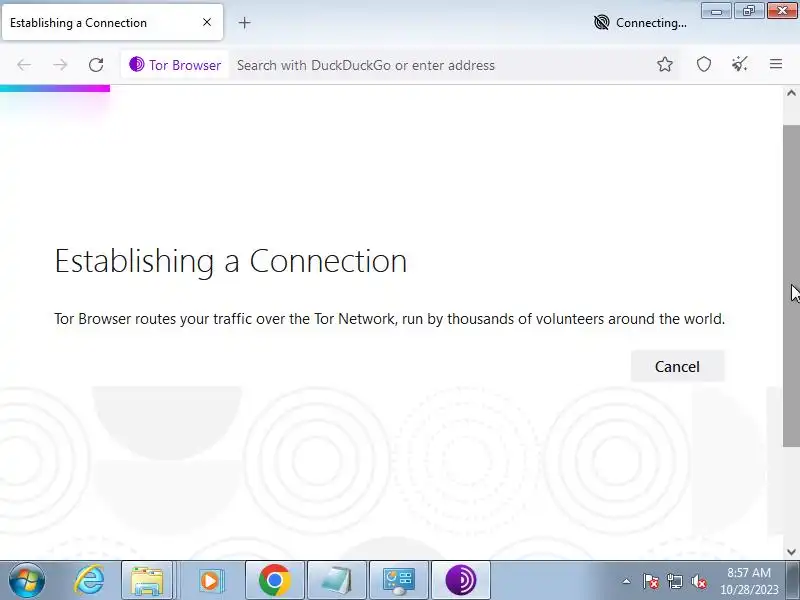Click the connection progress bar
Screen dimensions: 800x600
pos(55,89)
